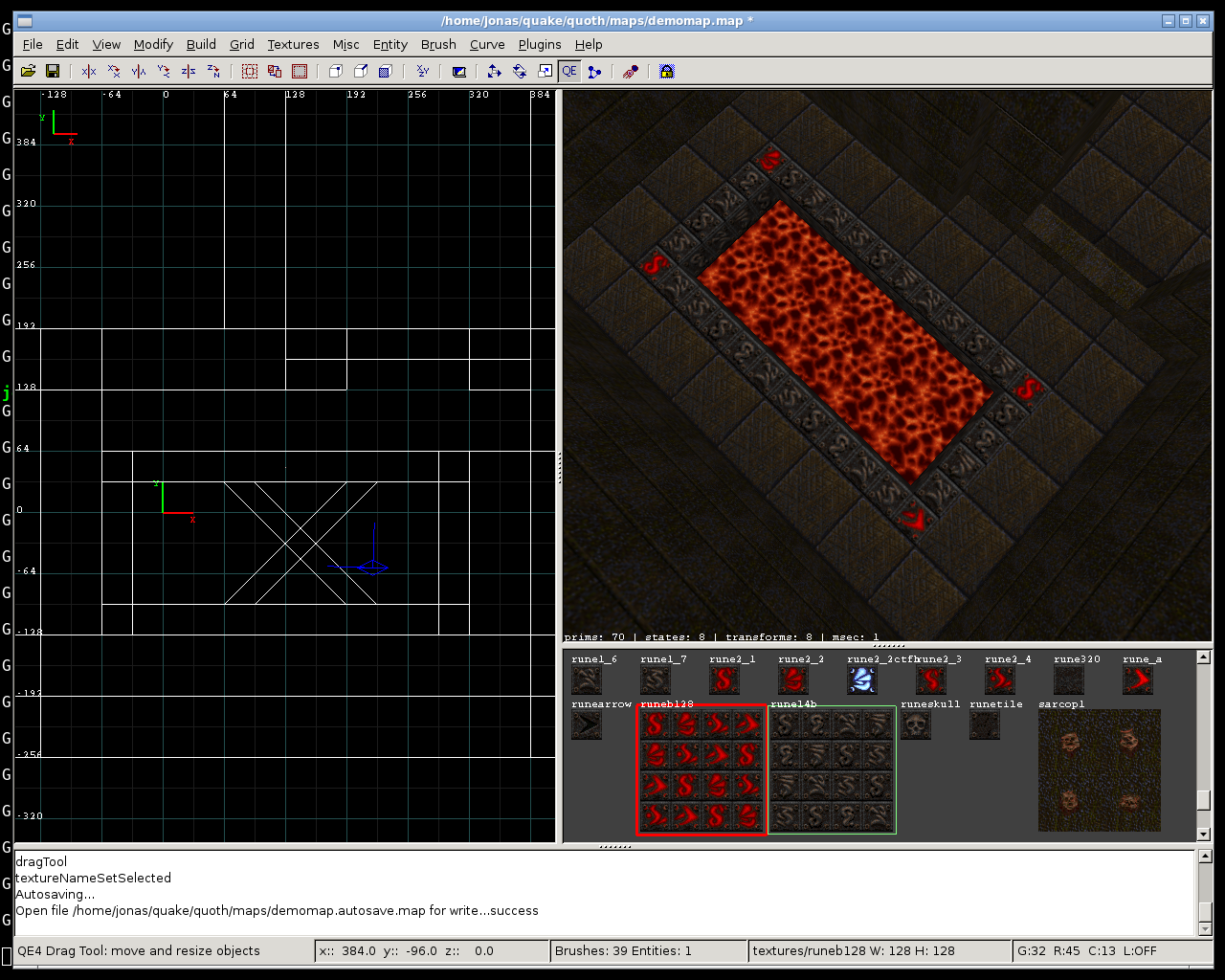Click the Select Touching icon

click(275, 71)
